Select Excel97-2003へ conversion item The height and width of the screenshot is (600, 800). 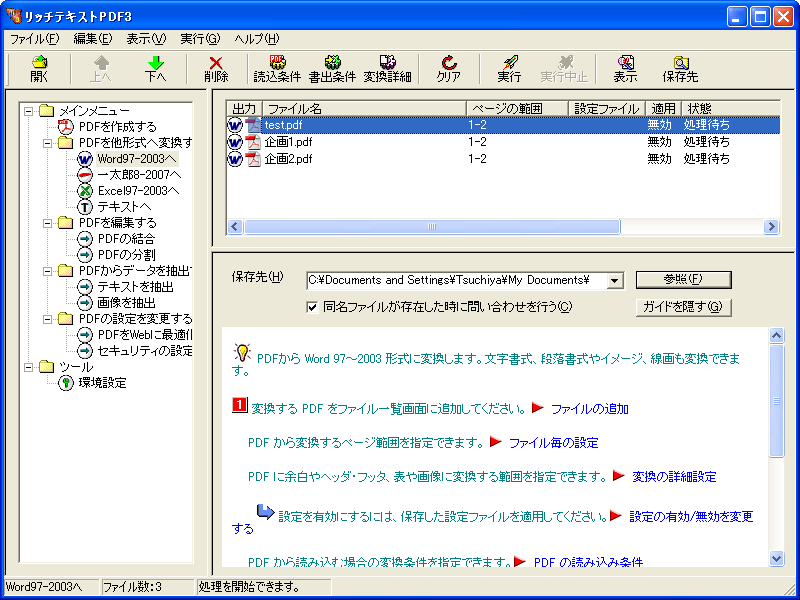138,191
